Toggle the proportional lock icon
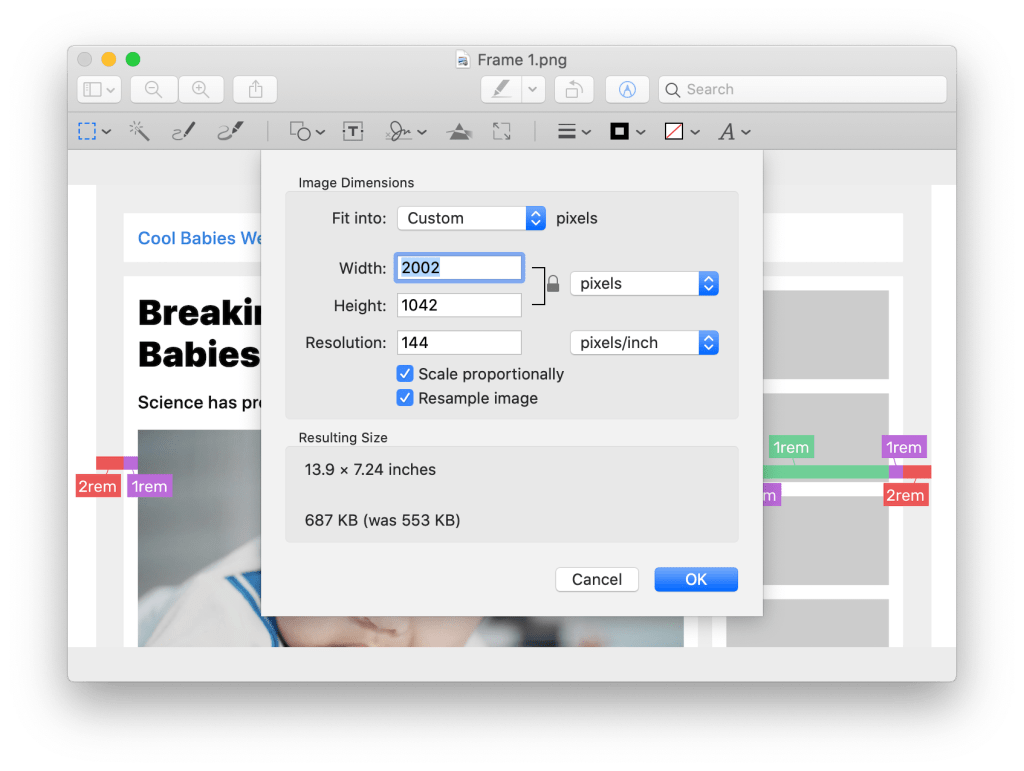This screenshot has width=1024, height=771. 553,283
